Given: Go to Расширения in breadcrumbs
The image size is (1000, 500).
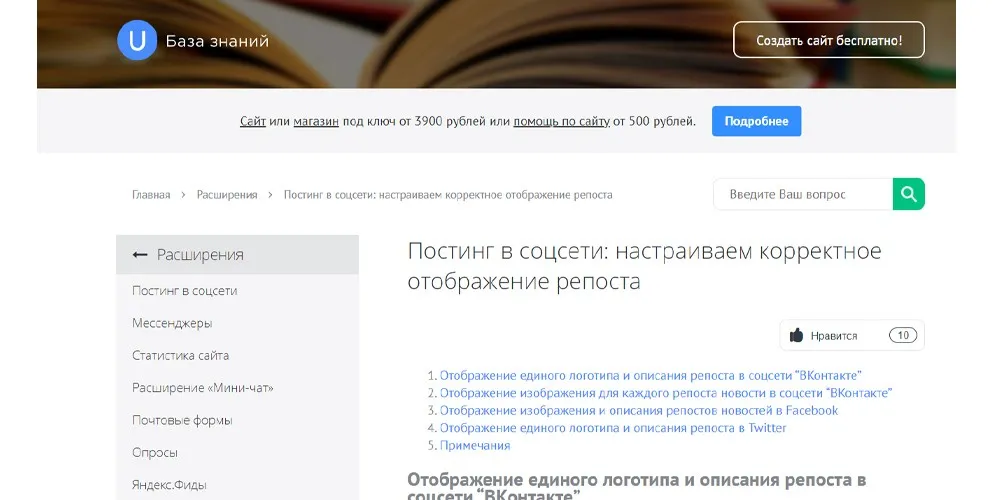Looking at the screenshot, I should coord(227,195).
